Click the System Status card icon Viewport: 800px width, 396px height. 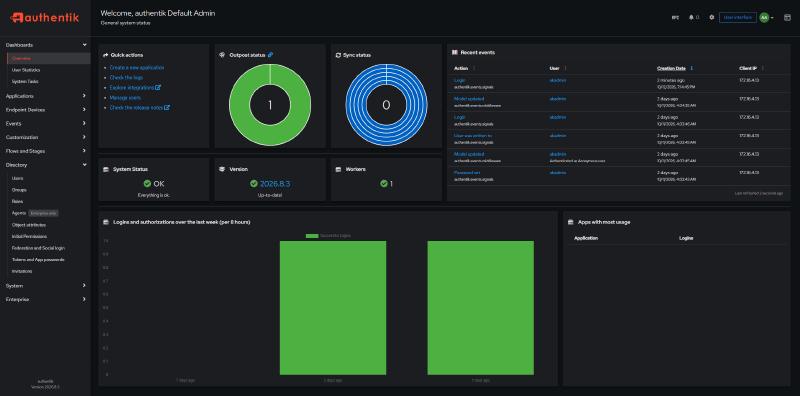(x=106, y=169)
